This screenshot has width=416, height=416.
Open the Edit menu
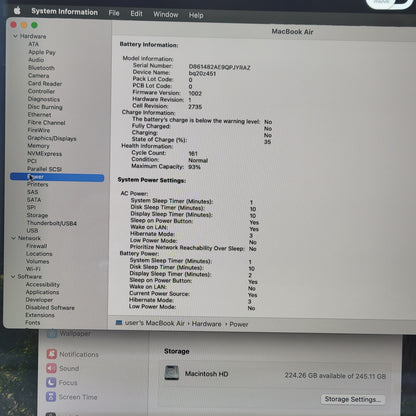(136, 14)
